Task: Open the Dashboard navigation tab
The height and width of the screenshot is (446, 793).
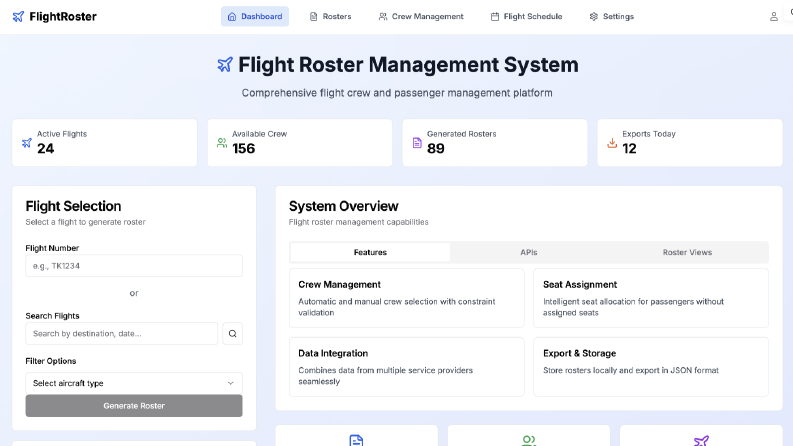Action: point(255,17)
